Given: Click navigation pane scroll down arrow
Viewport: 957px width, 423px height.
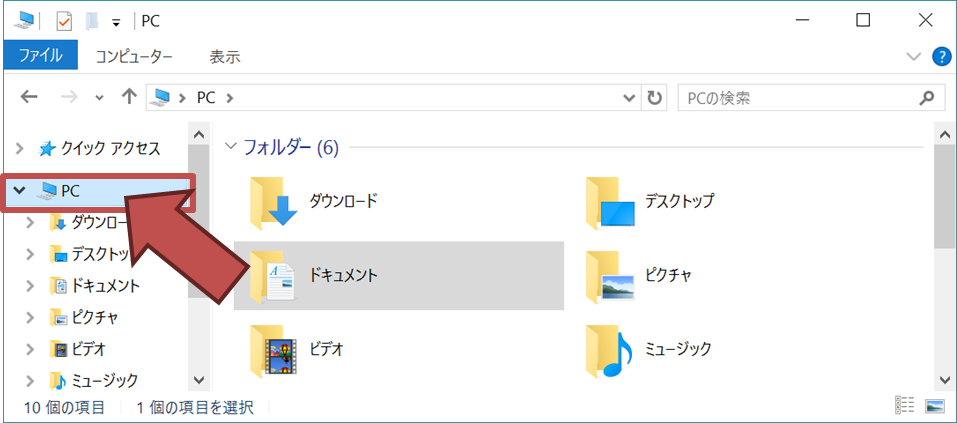Looking at the screenshot, I should click(x=199, y=379).
